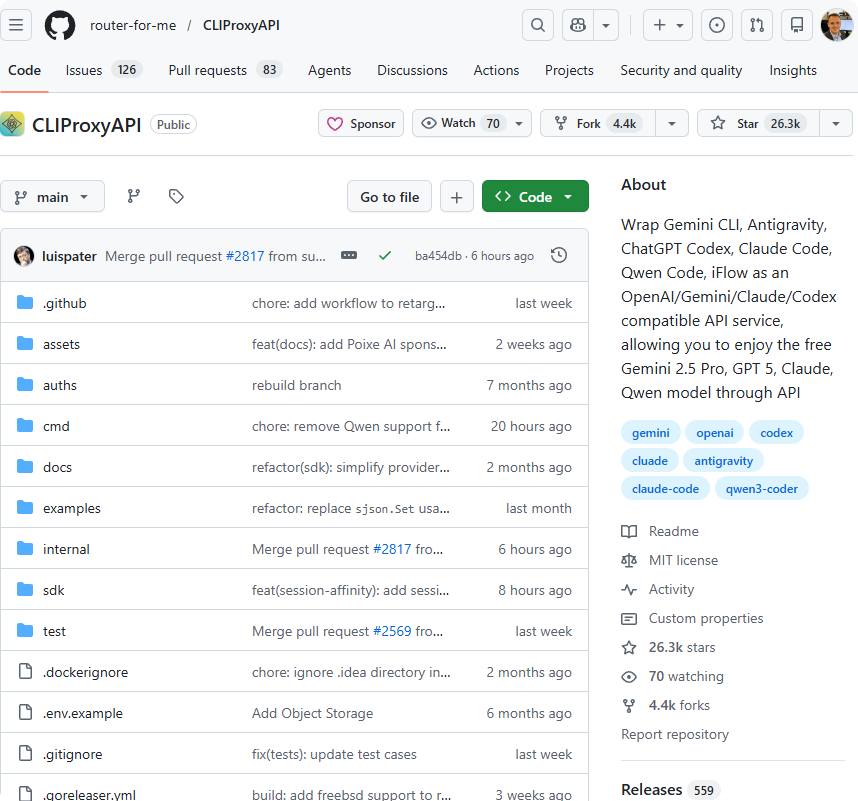Viewport: 858px width, 801px height.
Task: Open the assets folder
Action: [x=61, y=344]
